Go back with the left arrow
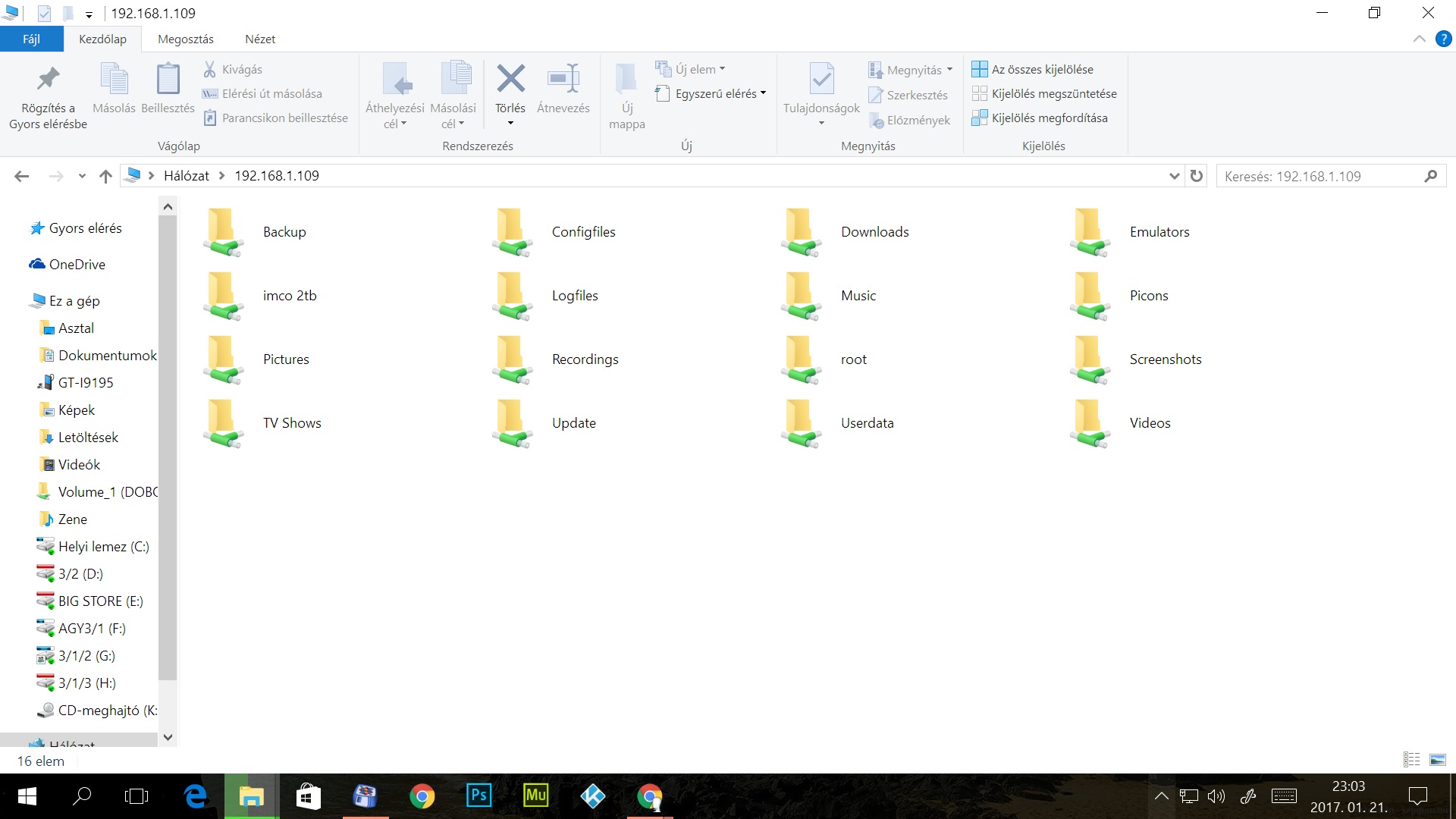Viewport: 1456px width, 819px height. click(x=22, y=176)
